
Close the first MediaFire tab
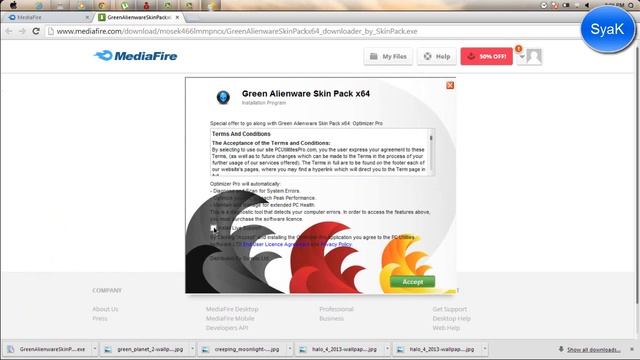tap(87, 18)
